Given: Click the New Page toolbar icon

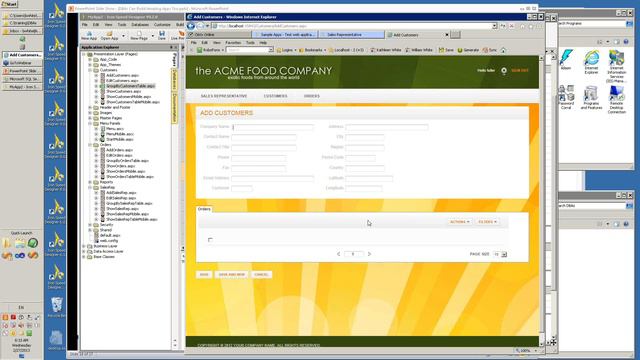Looking at the screenshot, I should click(x=139, y=35).
